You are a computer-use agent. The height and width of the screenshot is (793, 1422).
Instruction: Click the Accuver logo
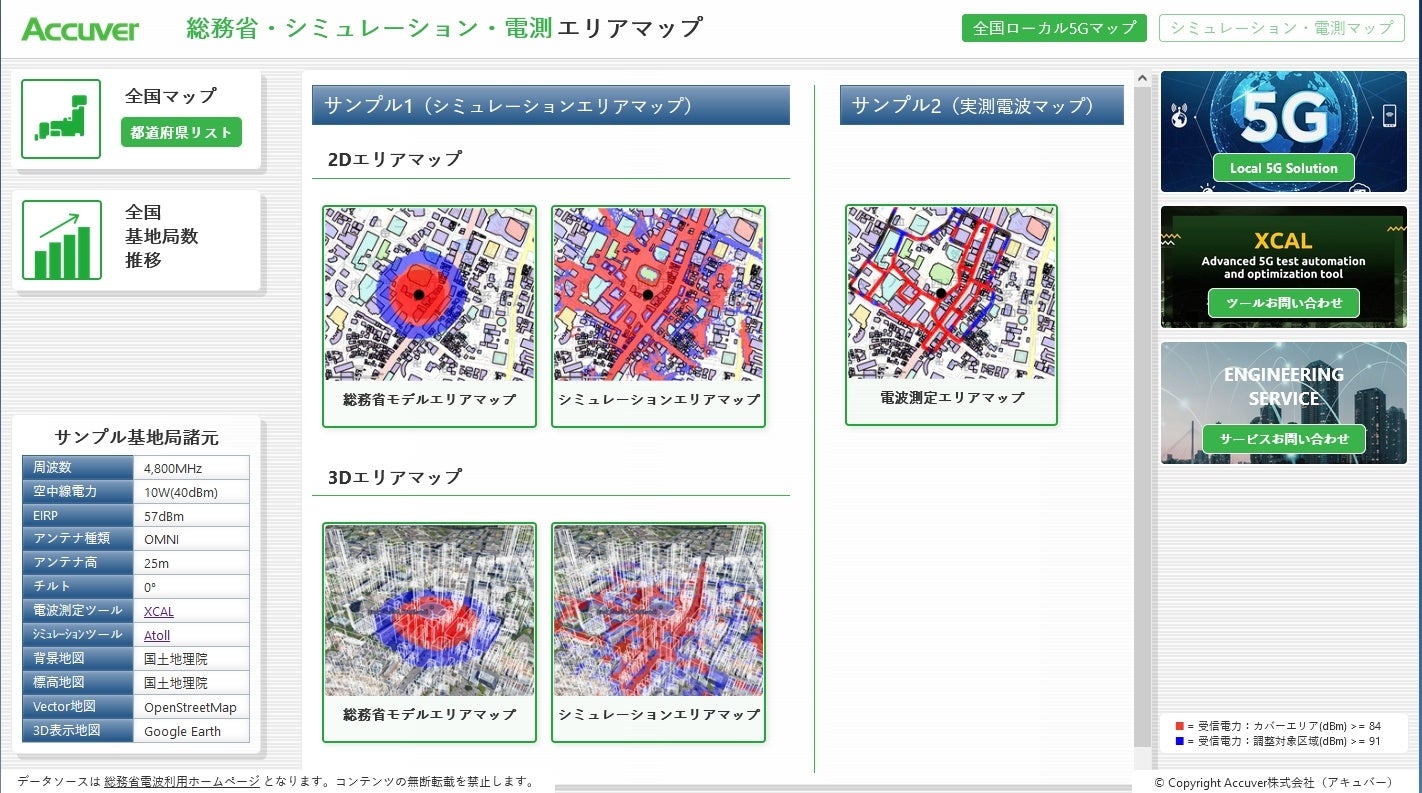click(x=80, y=27)
